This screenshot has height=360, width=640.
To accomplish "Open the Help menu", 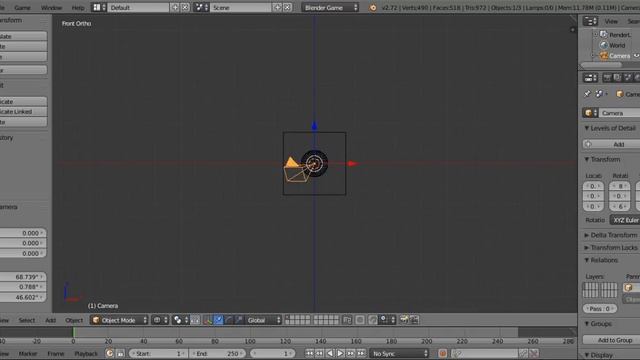I will [78, 8].
